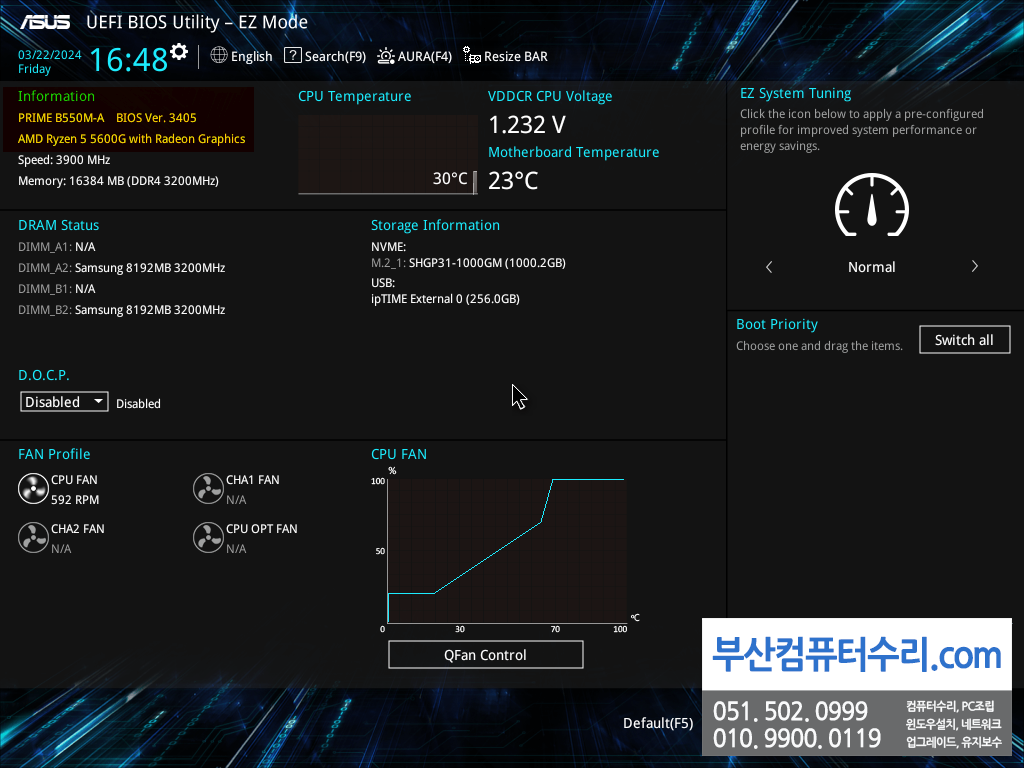This screenshot has width=1024, height=768.
Task: Click Memory: 16384 MB text
Action: pyautogui.click(x=118, y=181)
